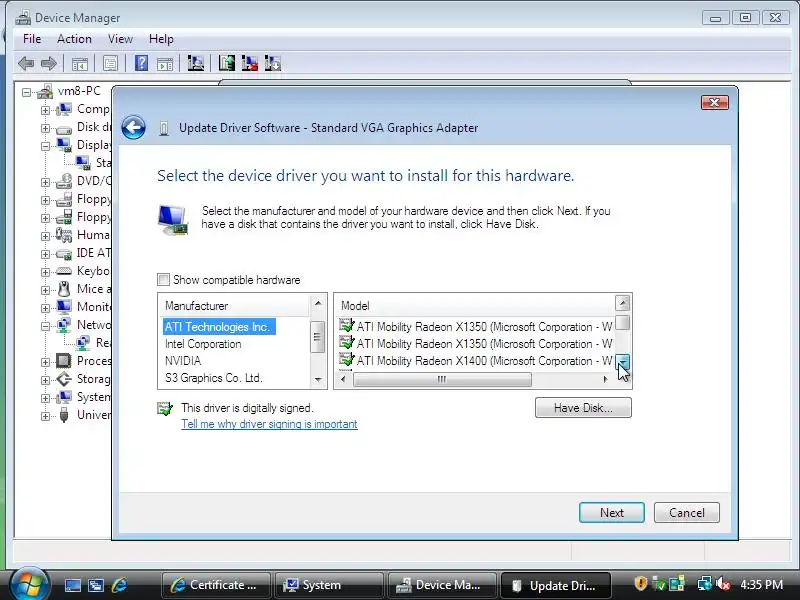Viewport: 800px width, 600px height.
Task: Select the Processors category icon
Action: [x=64, y=361]
